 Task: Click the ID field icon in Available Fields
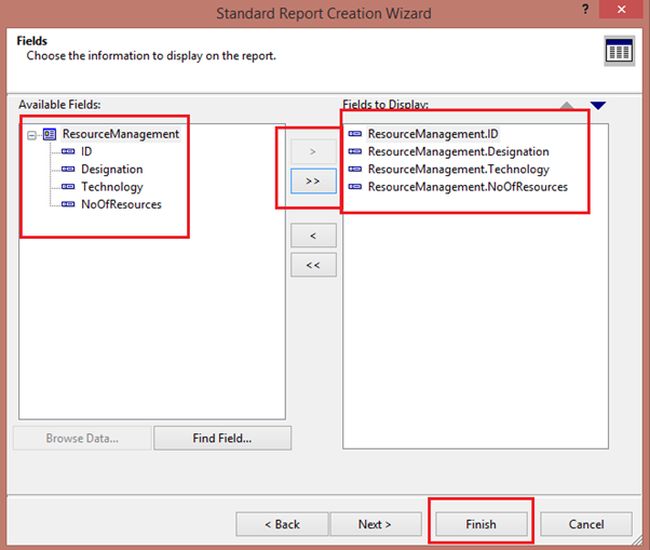(x=68, y=151)
